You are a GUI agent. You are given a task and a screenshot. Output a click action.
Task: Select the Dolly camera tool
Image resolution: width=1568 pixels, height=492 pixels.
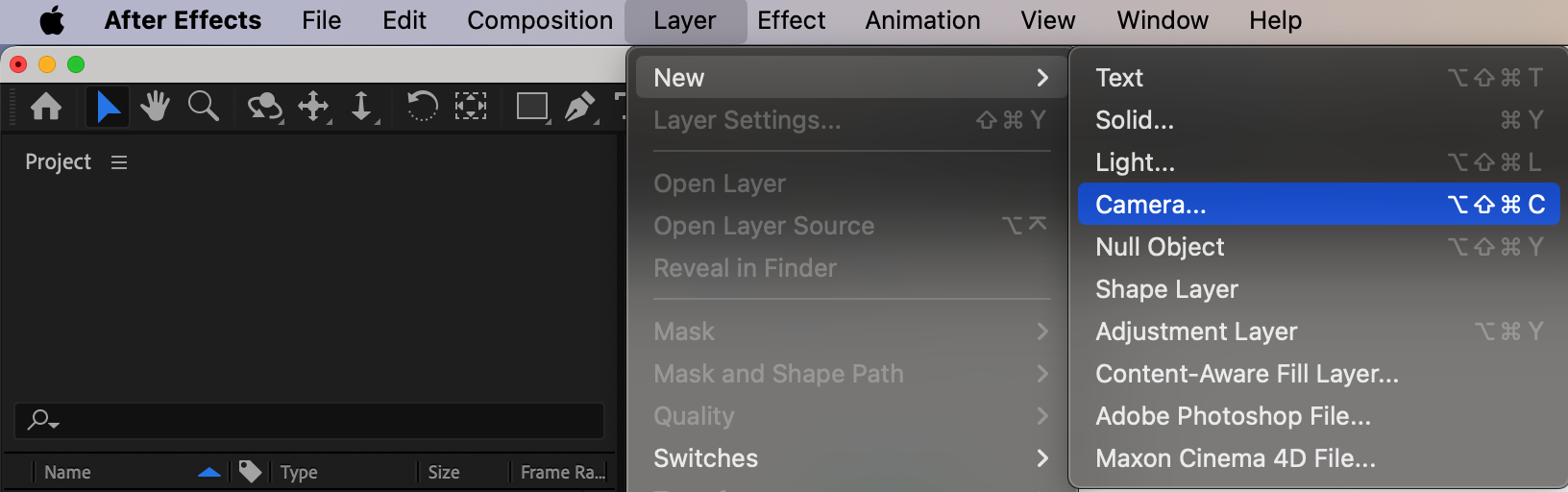pos(362,107)
